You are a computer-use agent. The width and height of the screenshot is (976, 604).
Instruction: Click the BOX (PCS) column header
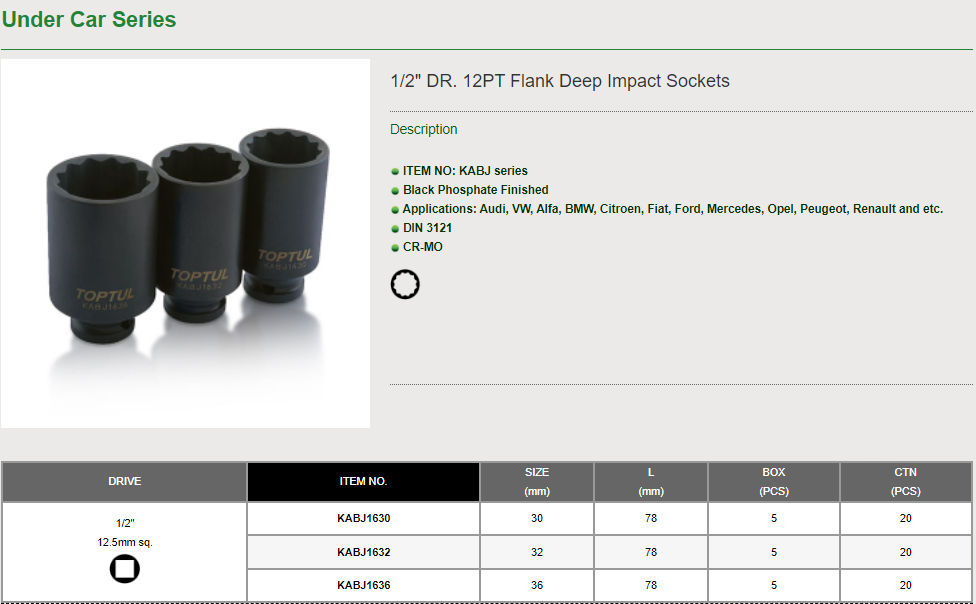774,481
